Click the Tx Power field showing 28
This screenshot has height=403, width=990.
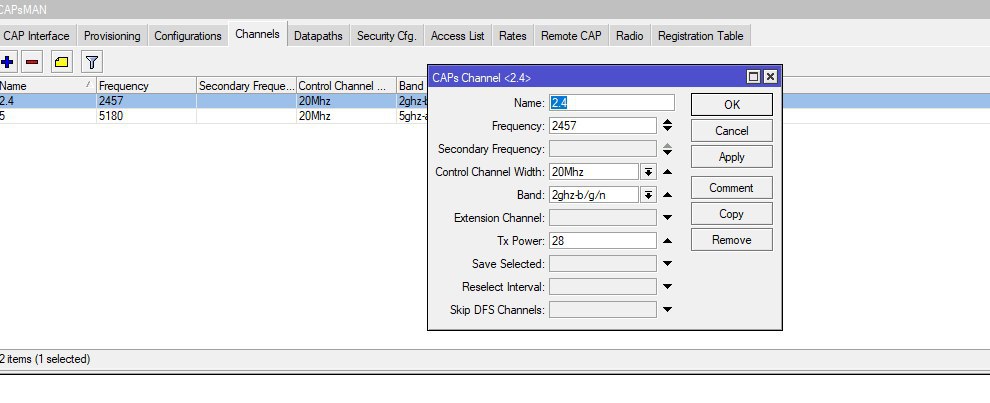pyautogui.click(x=603, y=241)
